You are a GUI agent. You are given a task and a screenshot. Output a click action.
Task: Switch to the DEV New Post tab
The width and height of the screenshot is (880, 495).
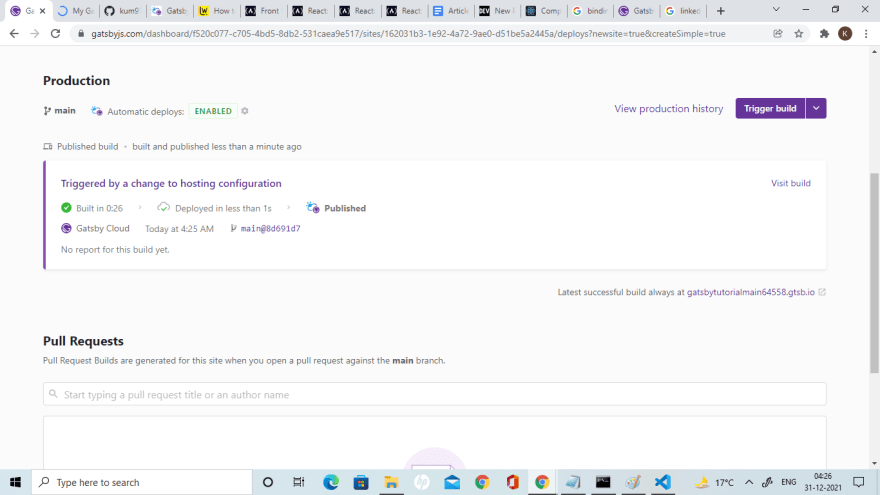click(x=498, y=11)
